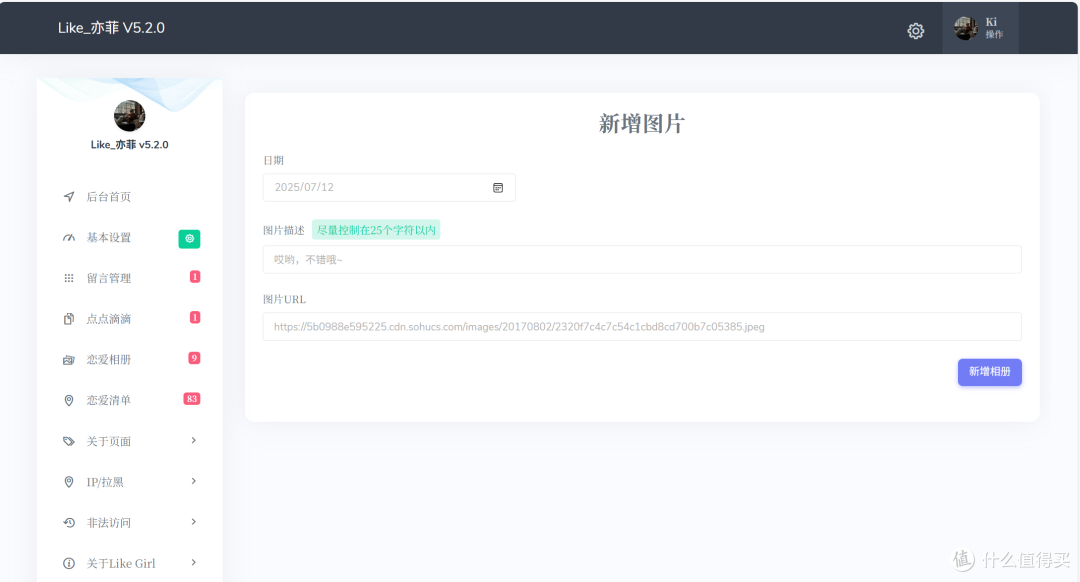1080x582 pixels.
Task: Click the 关于Like Girl info icon
Action: coord(69,563)
